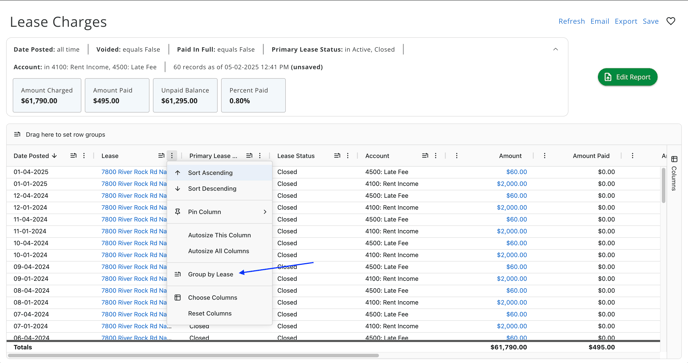Screen dimensions: 688x363
Task: Click the Columns side panel icon
Action: pos(674,159)
